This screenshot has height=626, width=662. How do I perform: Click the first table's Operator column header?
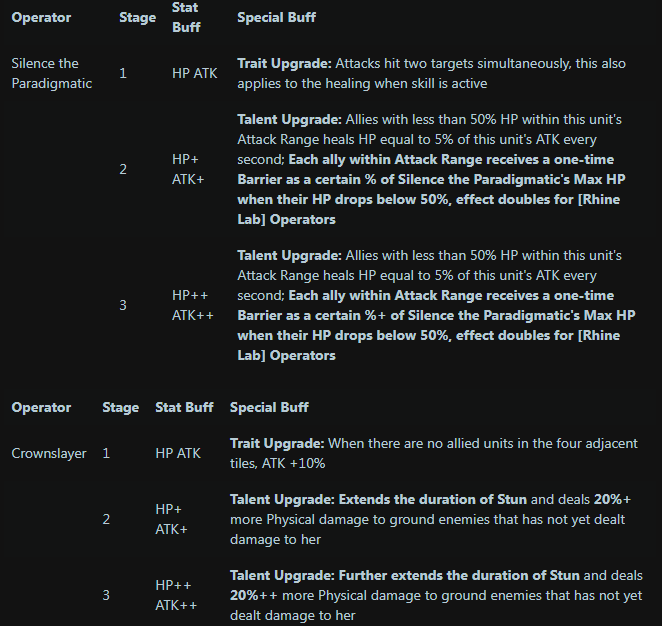pos(41,17)
